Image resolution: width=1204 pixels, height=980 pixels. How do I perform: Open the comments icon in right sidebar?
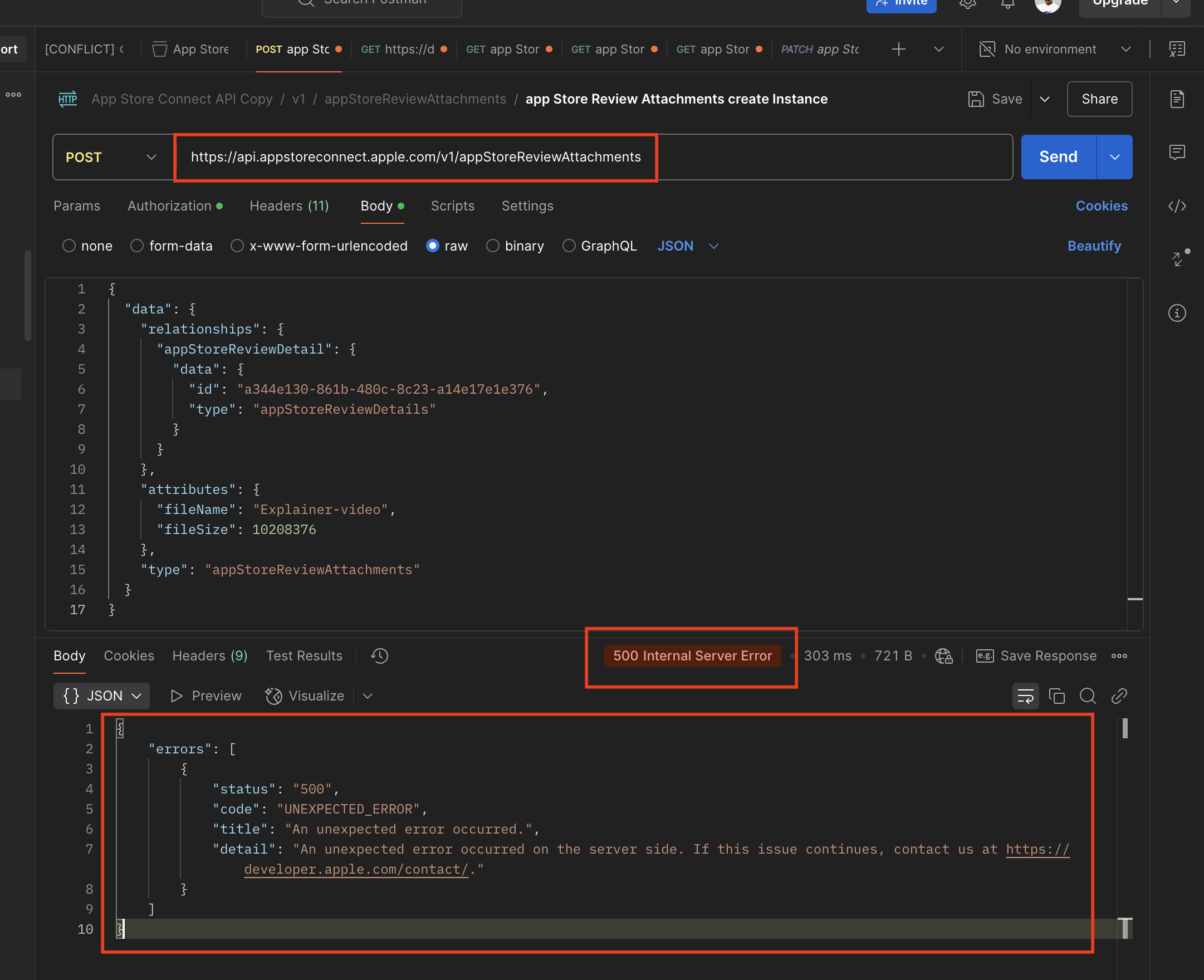click(1176, 152)
